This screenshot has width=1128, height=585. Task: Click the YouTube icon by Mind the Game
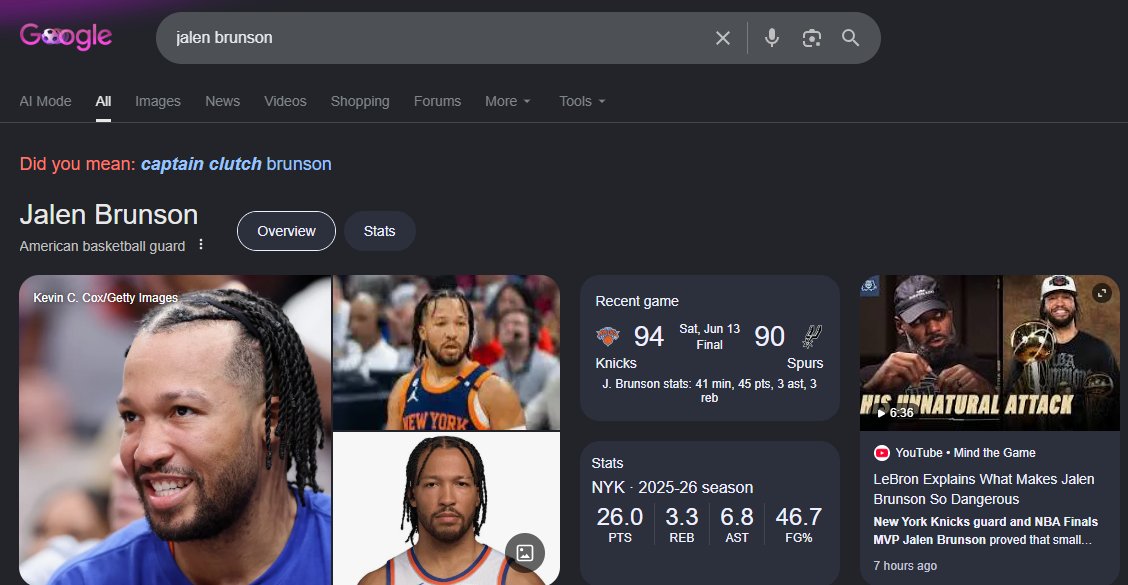pyautogui.click(x=881, y=453)
